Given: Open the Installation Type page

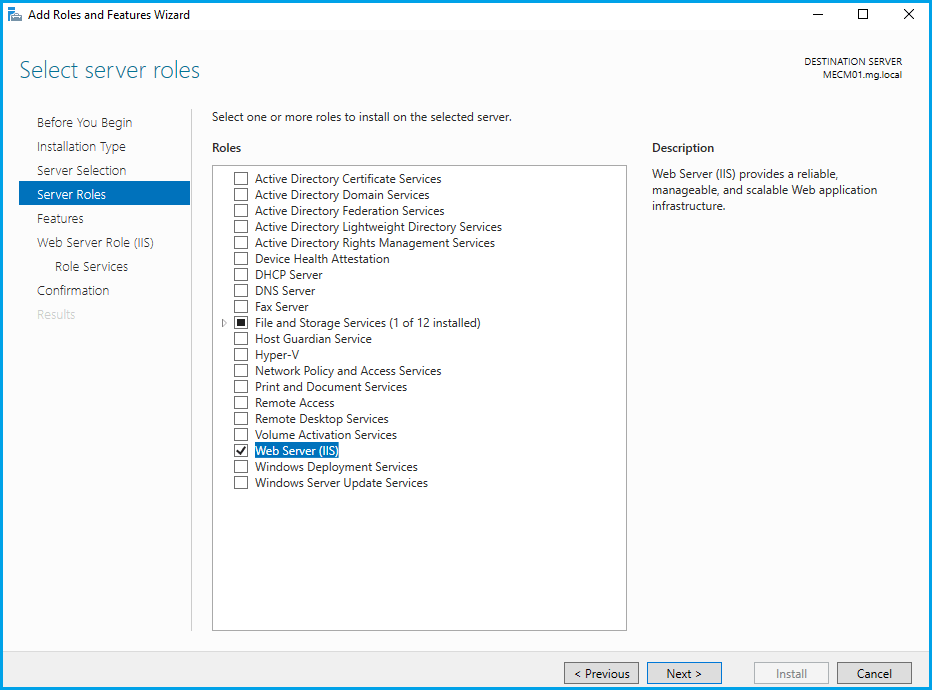Looking at the screenshot, I should point(81,147).
